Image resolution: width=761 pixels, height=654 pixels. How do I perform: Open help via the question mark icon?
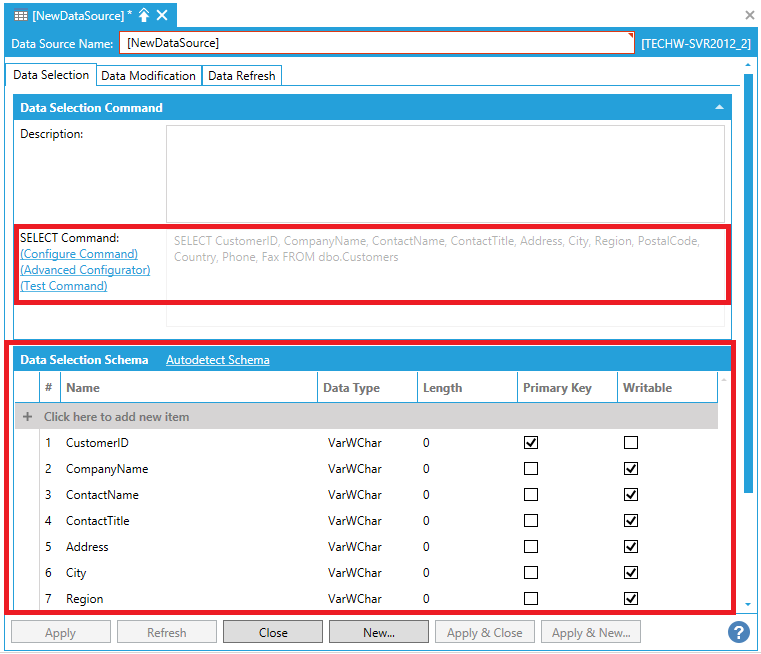(x=739, y=632)
